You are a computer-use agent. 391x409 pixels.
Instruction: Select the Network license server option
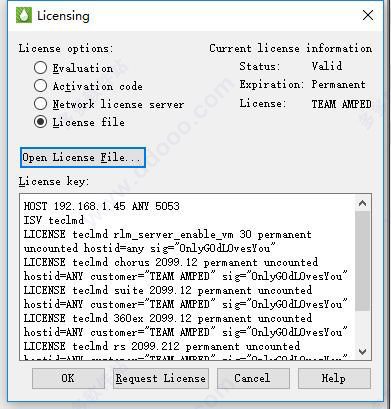pyautogui.click(x=40, y=104)
